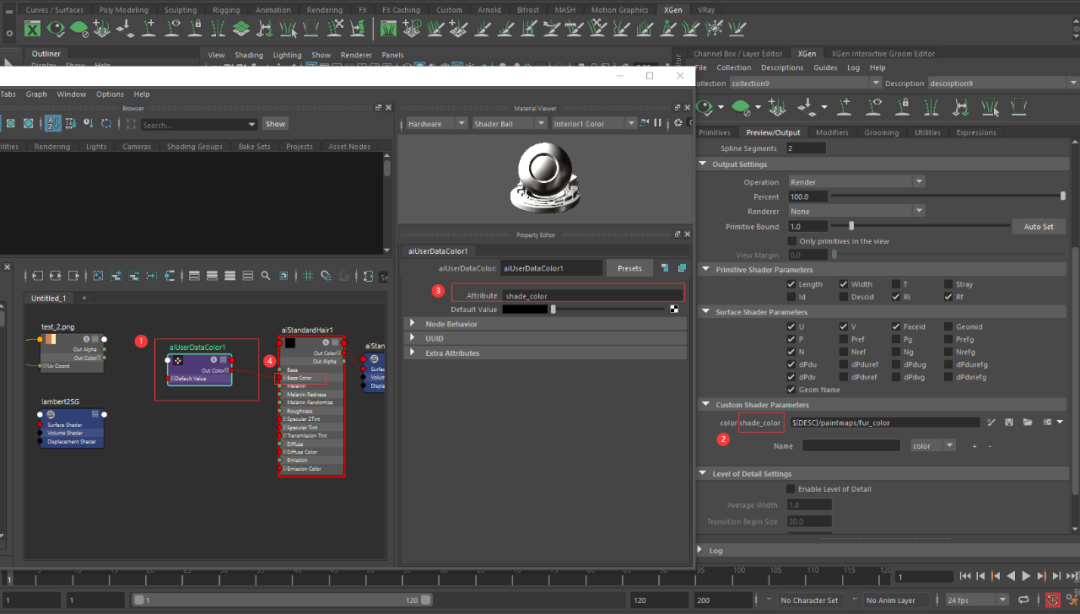Click the play forward button in timeline controls
The height and width of the screenshot is (614, 1080).
(1026, 576)
